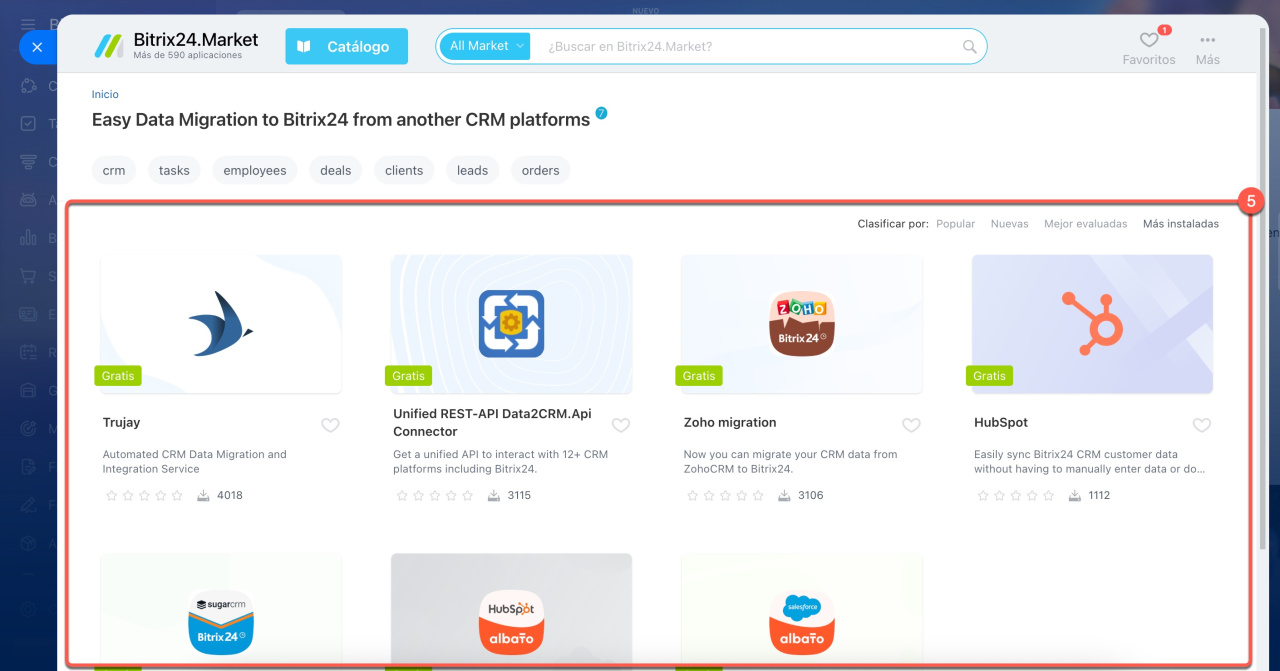Follow the Inicio breadcrumb link
The width and height of the screenshot is (1280, 671).
(x=105, y=94)
